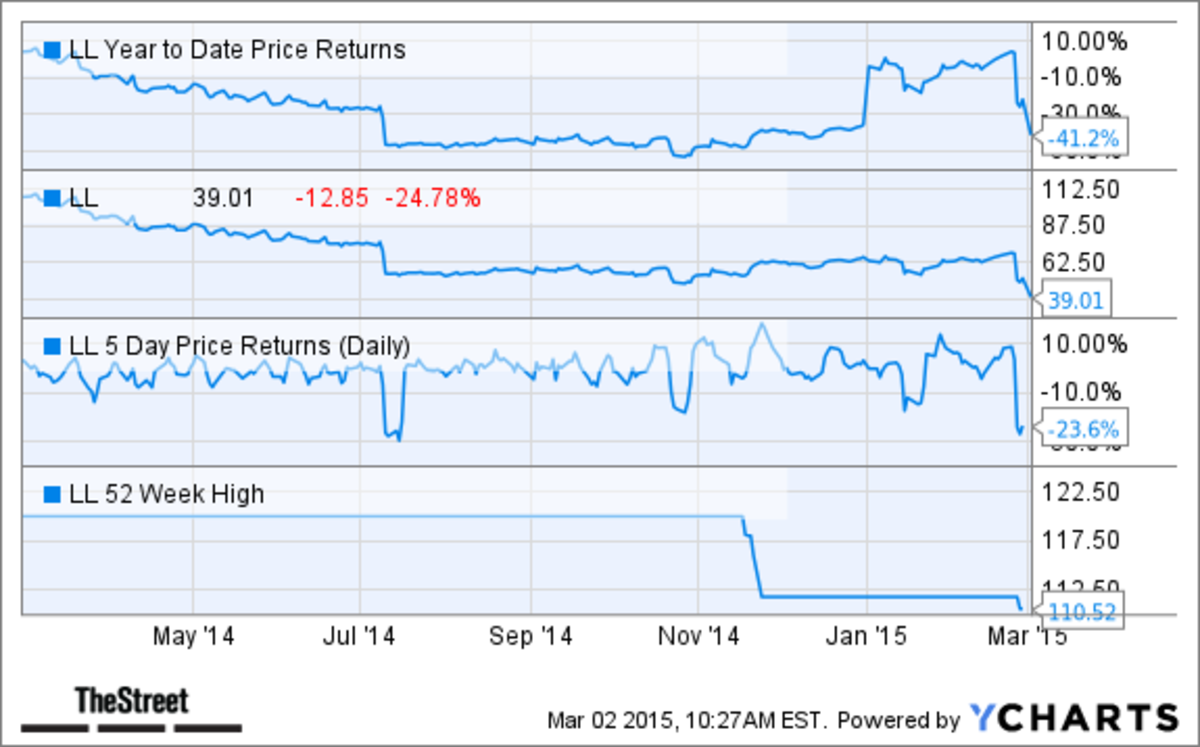Select the -41.2% year-to-date value tag

point(1084,139)
